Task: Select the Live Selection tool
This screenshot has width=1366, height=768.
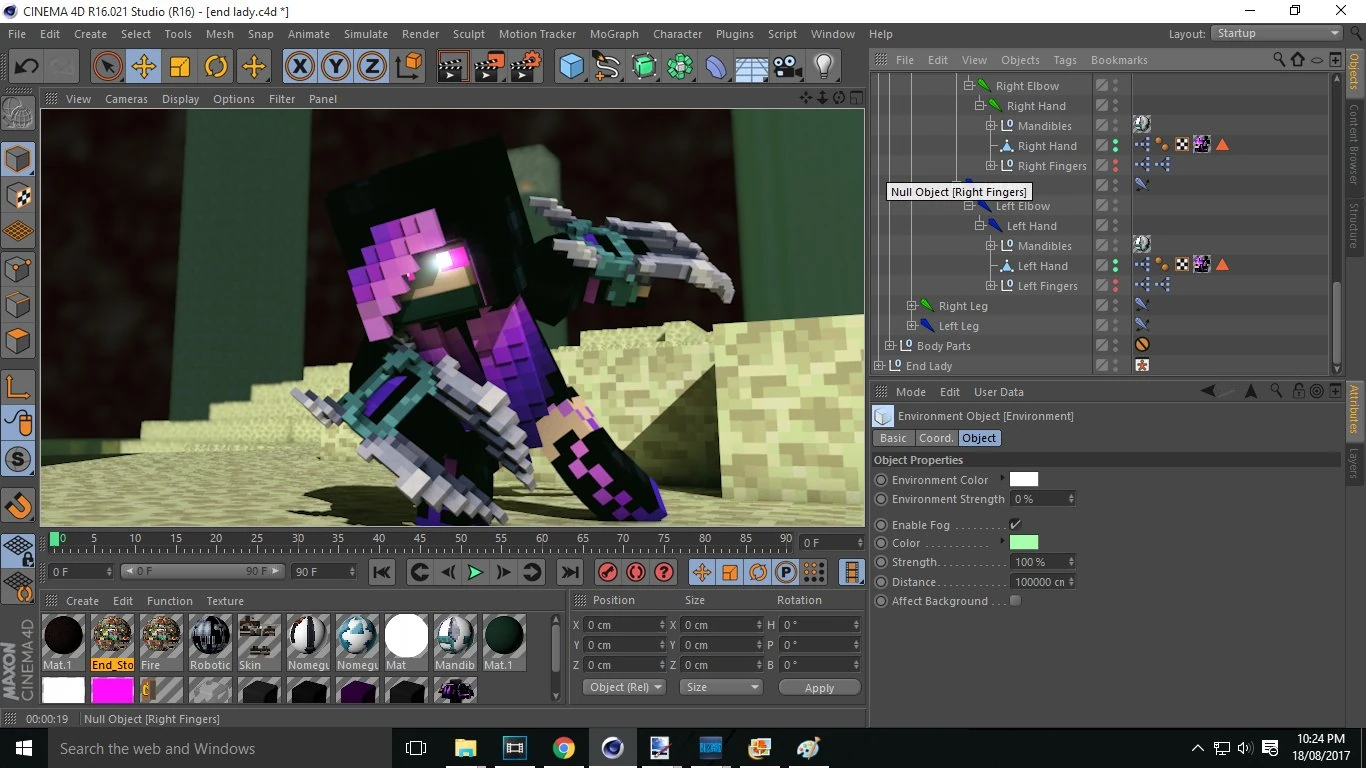Action: [x=107, y=67]
